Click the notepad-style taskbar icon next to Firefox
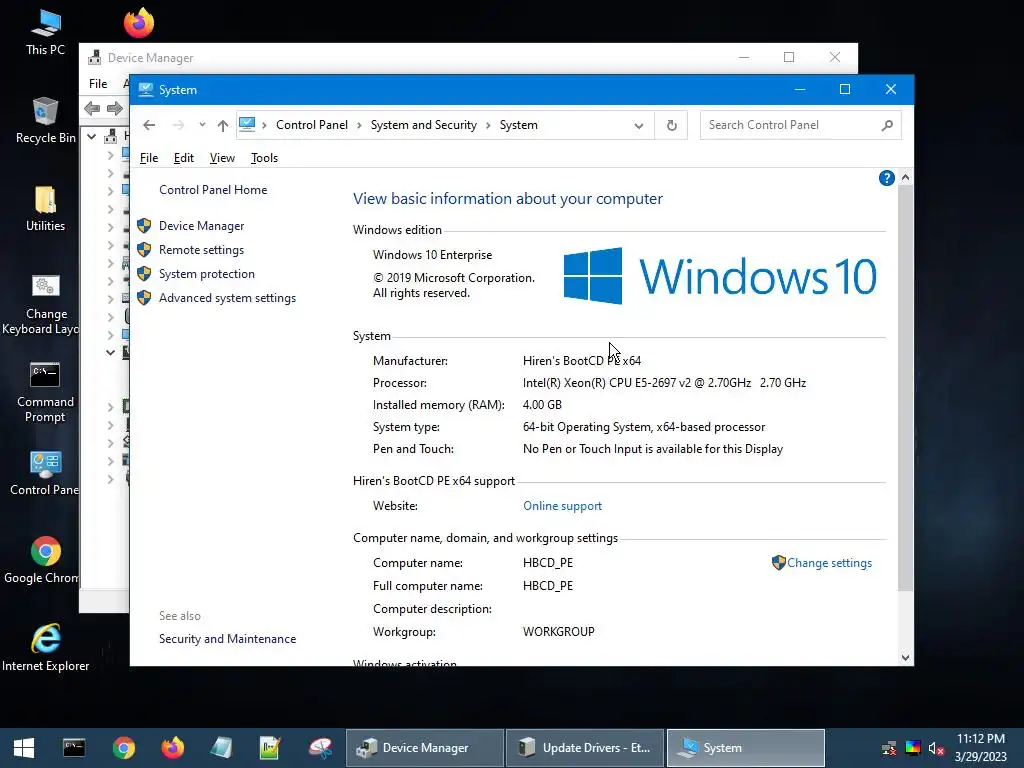The width and height of the screenshot is (1024, 768). click(x=221, y=748)
